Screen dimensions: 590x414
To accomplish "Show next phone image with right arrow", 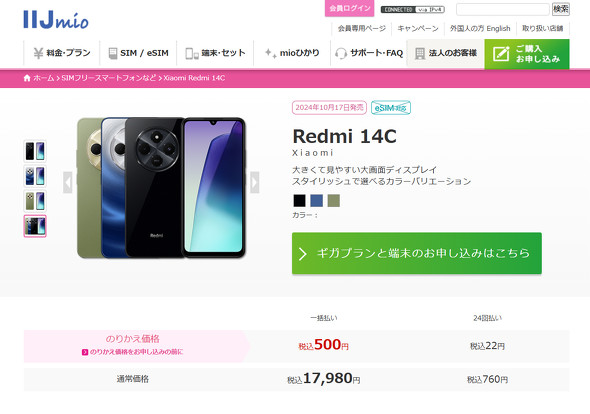I will 255,182.
